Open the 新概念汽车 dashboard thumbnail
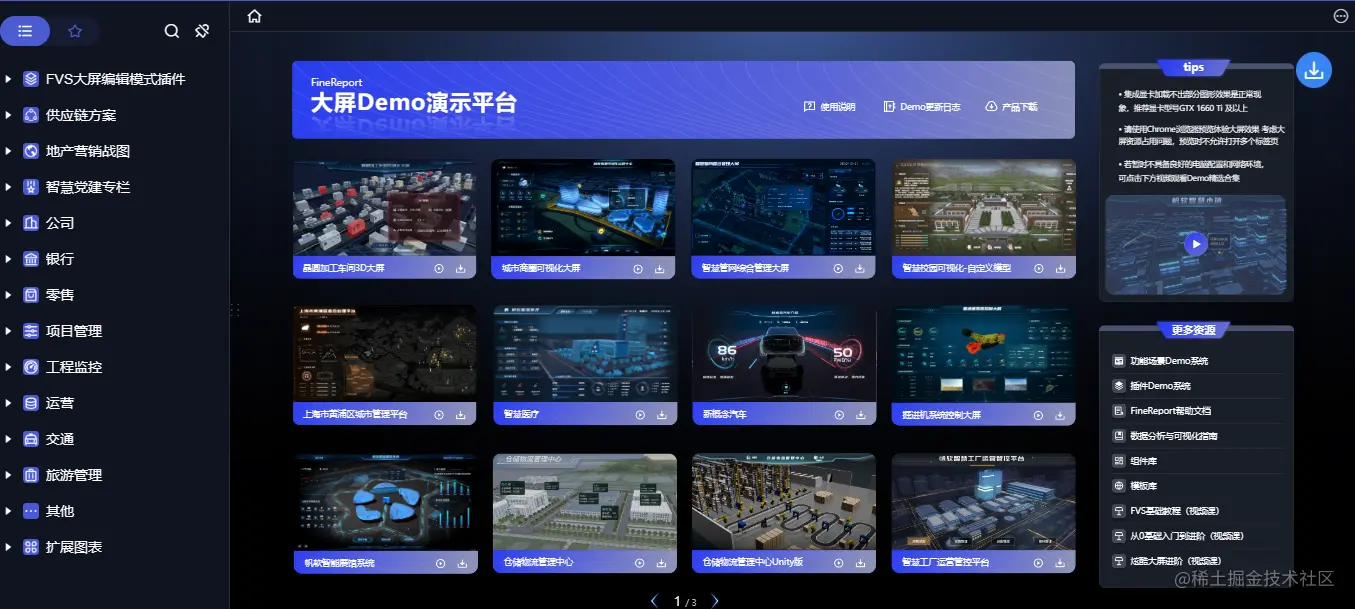Screen dimensions: 1355x609 tap(784, 354)
